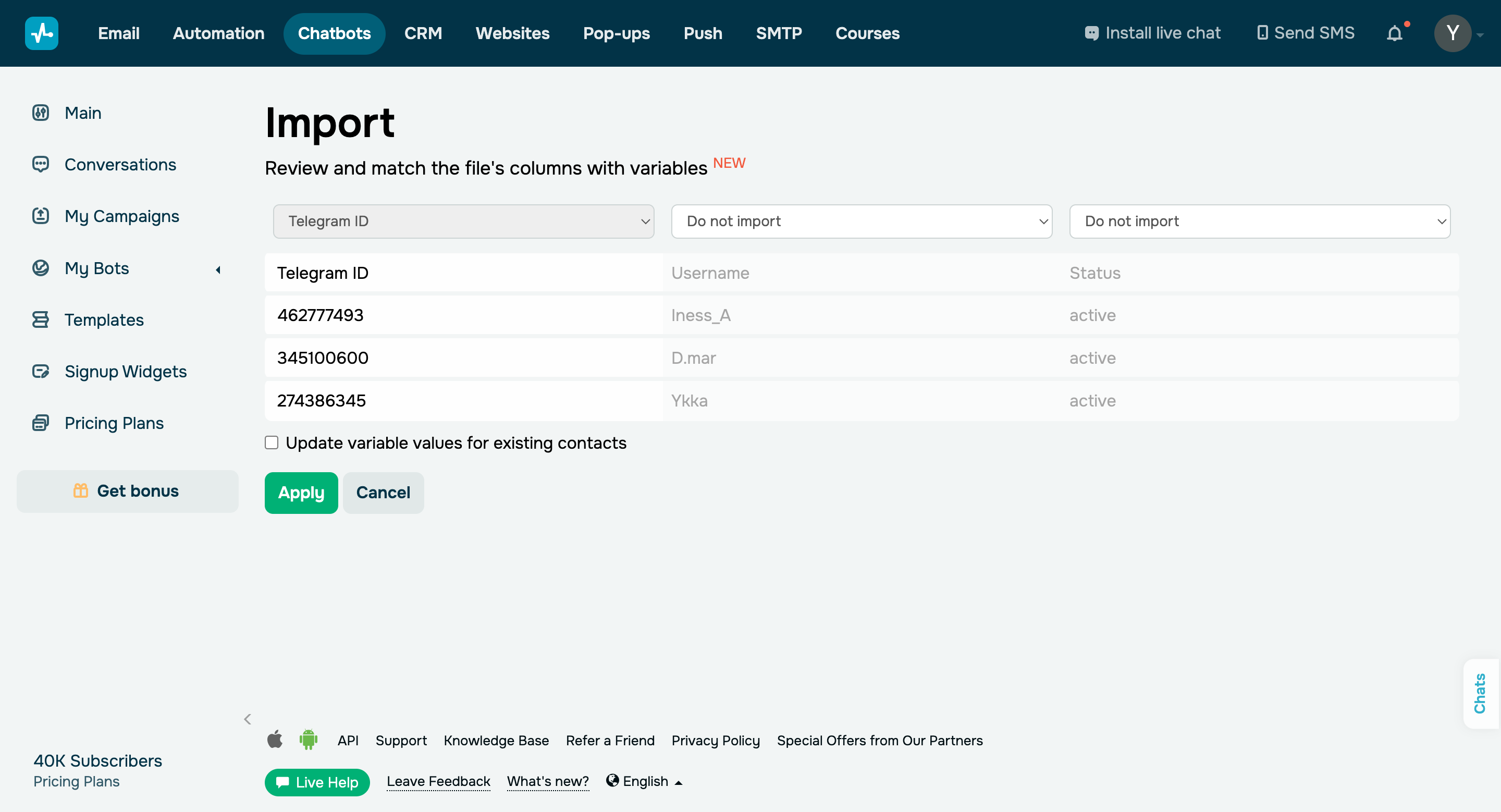
Task: Open the Apple app download icon
Action: [x=275, y=740]
